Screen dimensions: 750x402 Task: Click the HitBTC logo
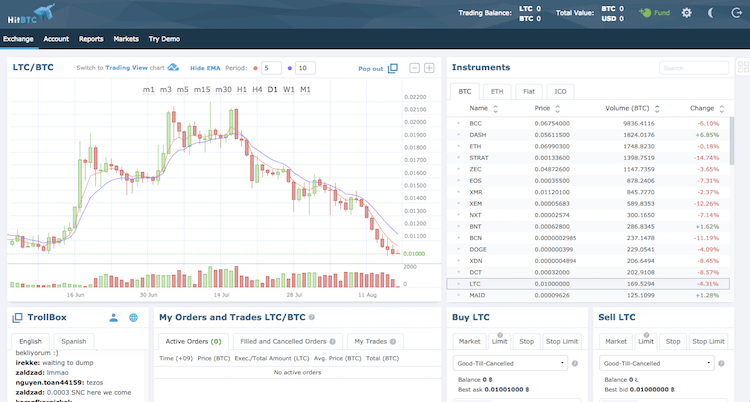coord(31,13)
